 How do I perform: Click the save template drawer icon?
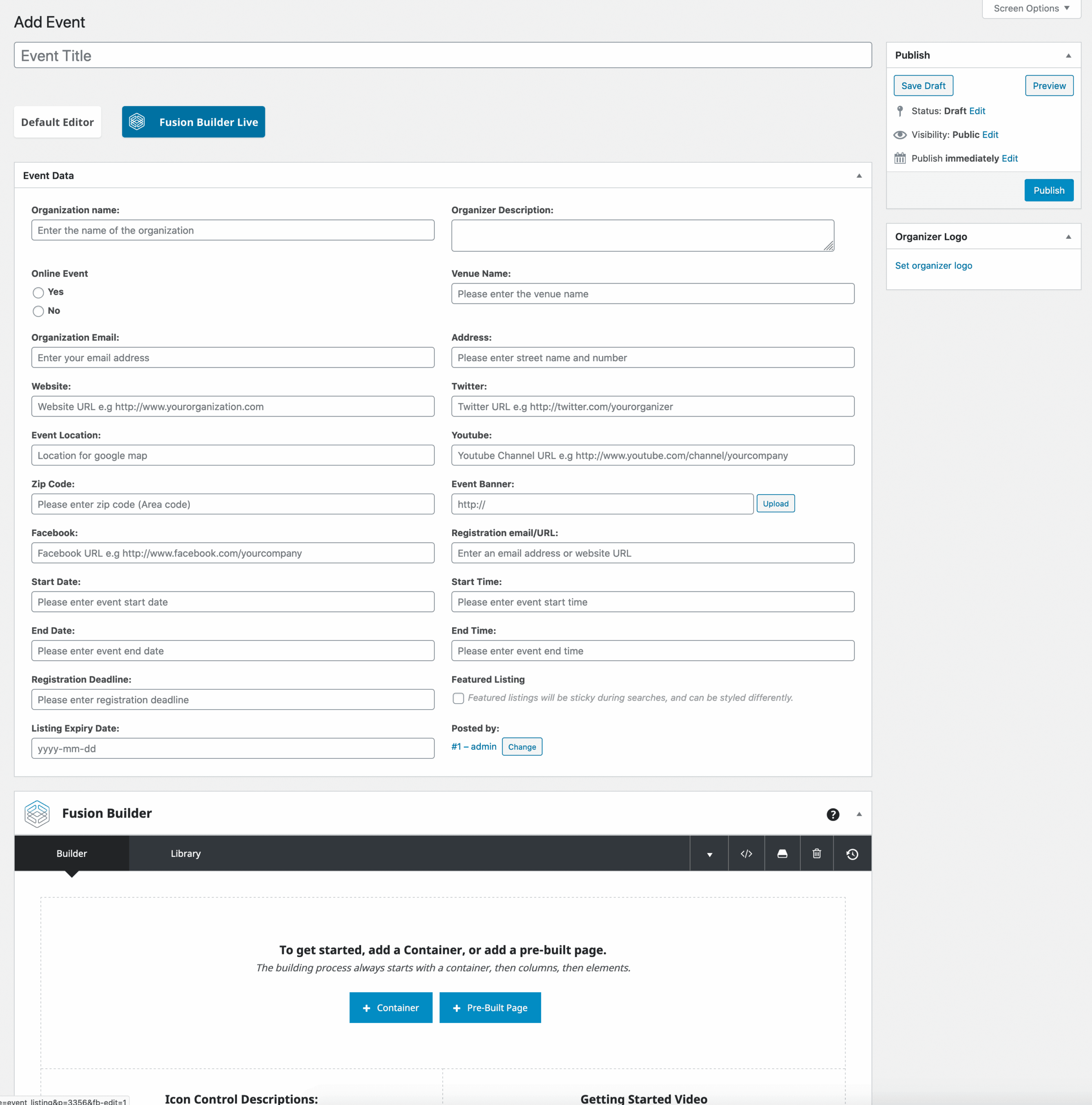click(x=782, y=853)
